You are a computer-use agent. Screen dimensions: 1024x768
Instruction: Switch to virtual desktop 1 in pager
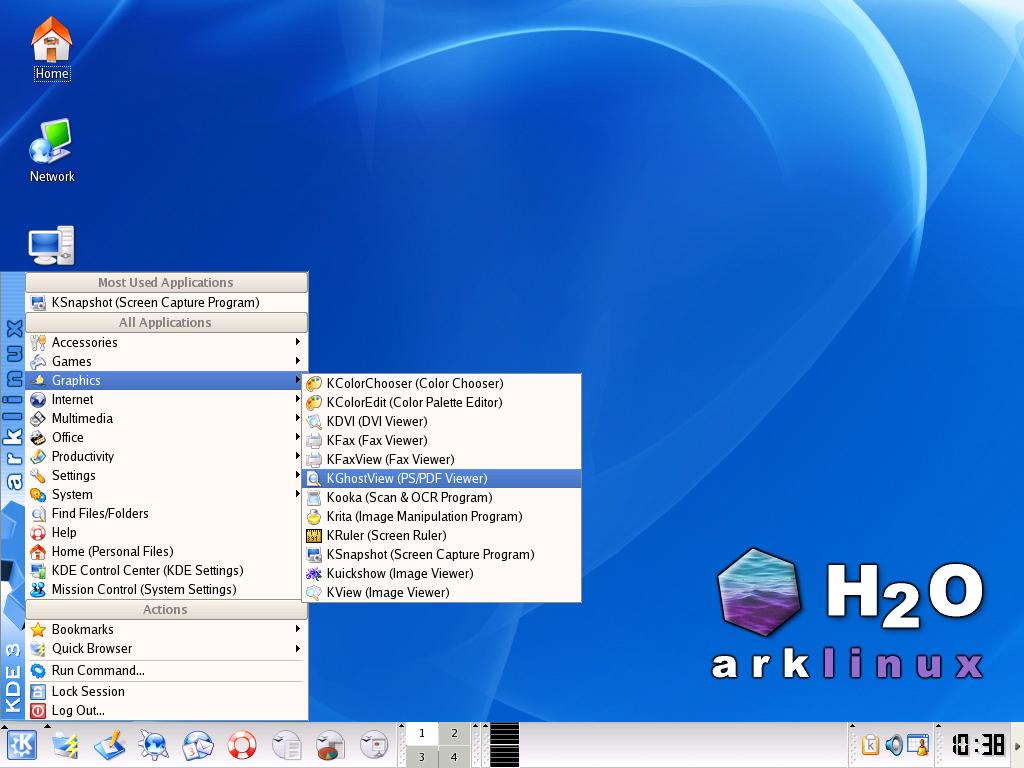tap(422, 733)
